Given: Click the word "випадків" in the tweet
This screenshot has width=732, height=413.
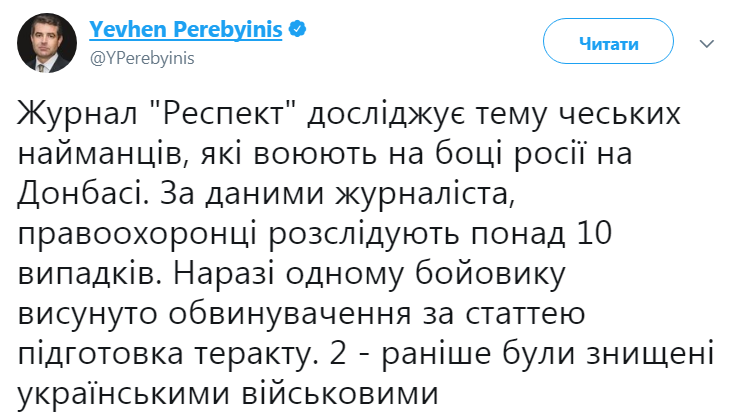Looking at the screenshot, I should click(x=89, y=274).
